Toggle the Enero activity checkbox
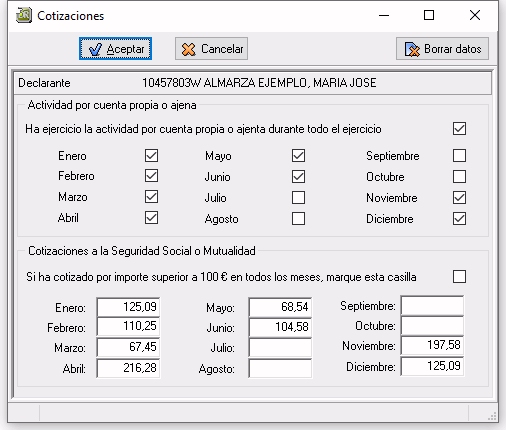 pyautogui.click(x=151, y=156)
